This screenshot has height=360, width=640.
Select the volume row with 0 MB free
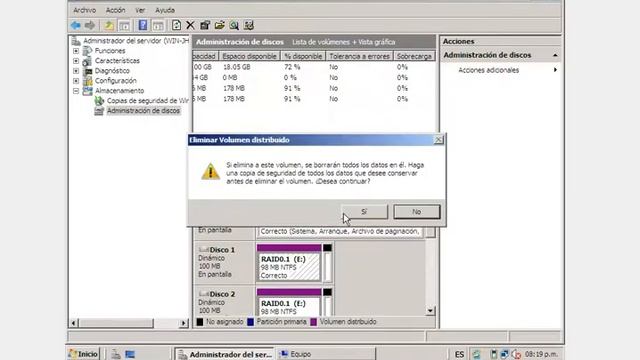point(313,78)
